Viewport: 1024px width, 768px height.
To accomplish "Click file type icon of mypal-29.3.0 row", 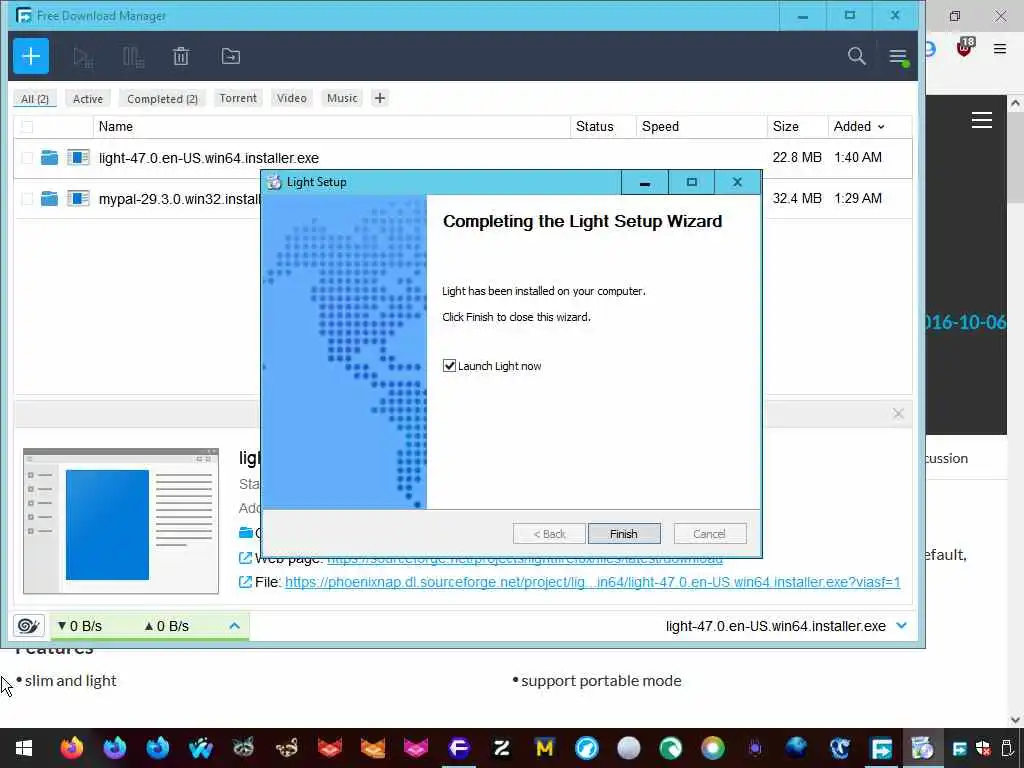I will 78,198.
